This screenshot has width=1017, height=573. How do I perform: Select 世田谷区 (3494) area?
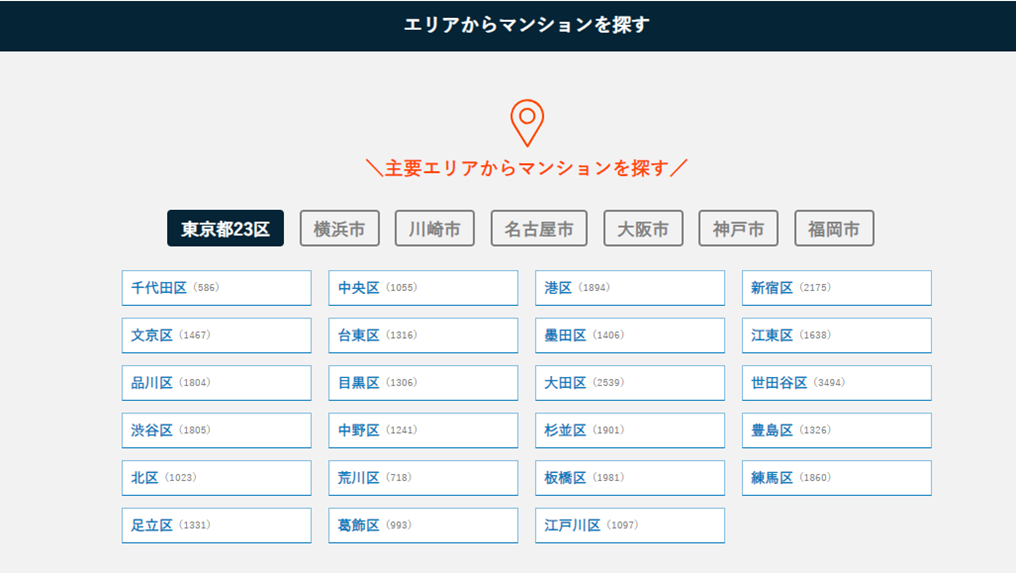837,383
